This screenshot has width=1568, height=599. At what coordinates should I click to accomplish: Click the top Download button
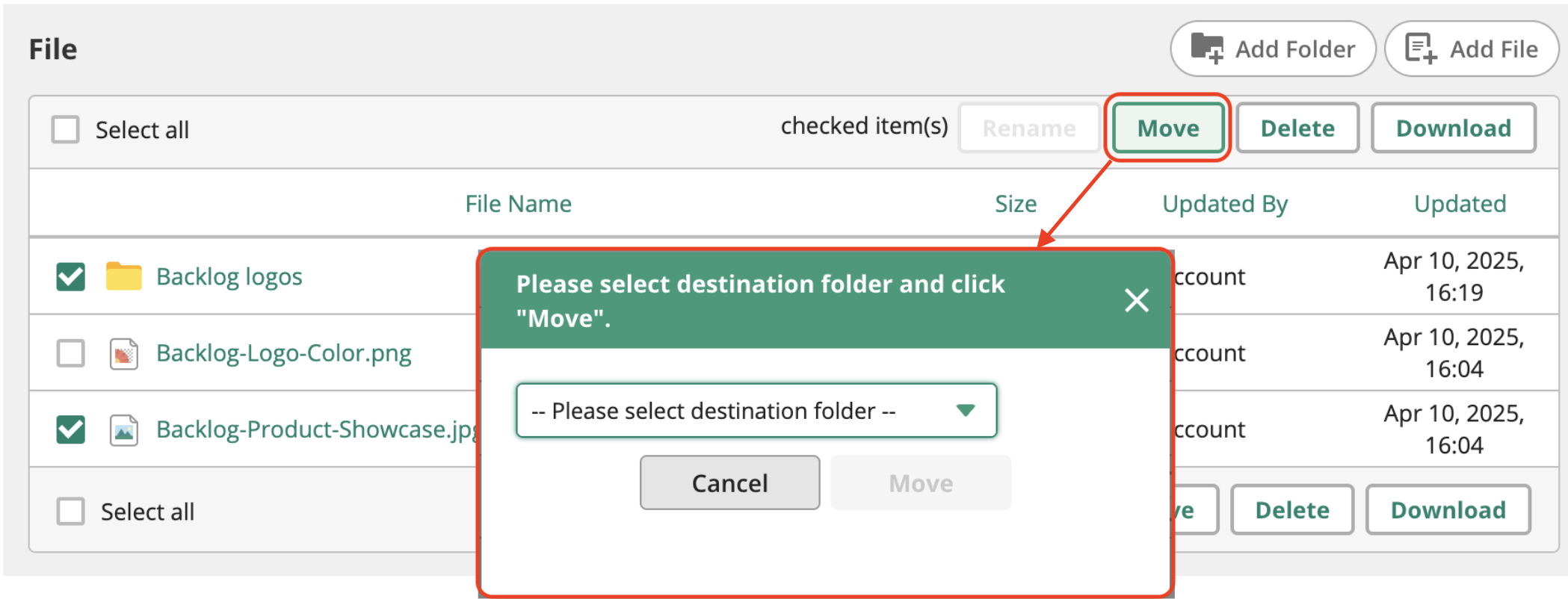1454,128
